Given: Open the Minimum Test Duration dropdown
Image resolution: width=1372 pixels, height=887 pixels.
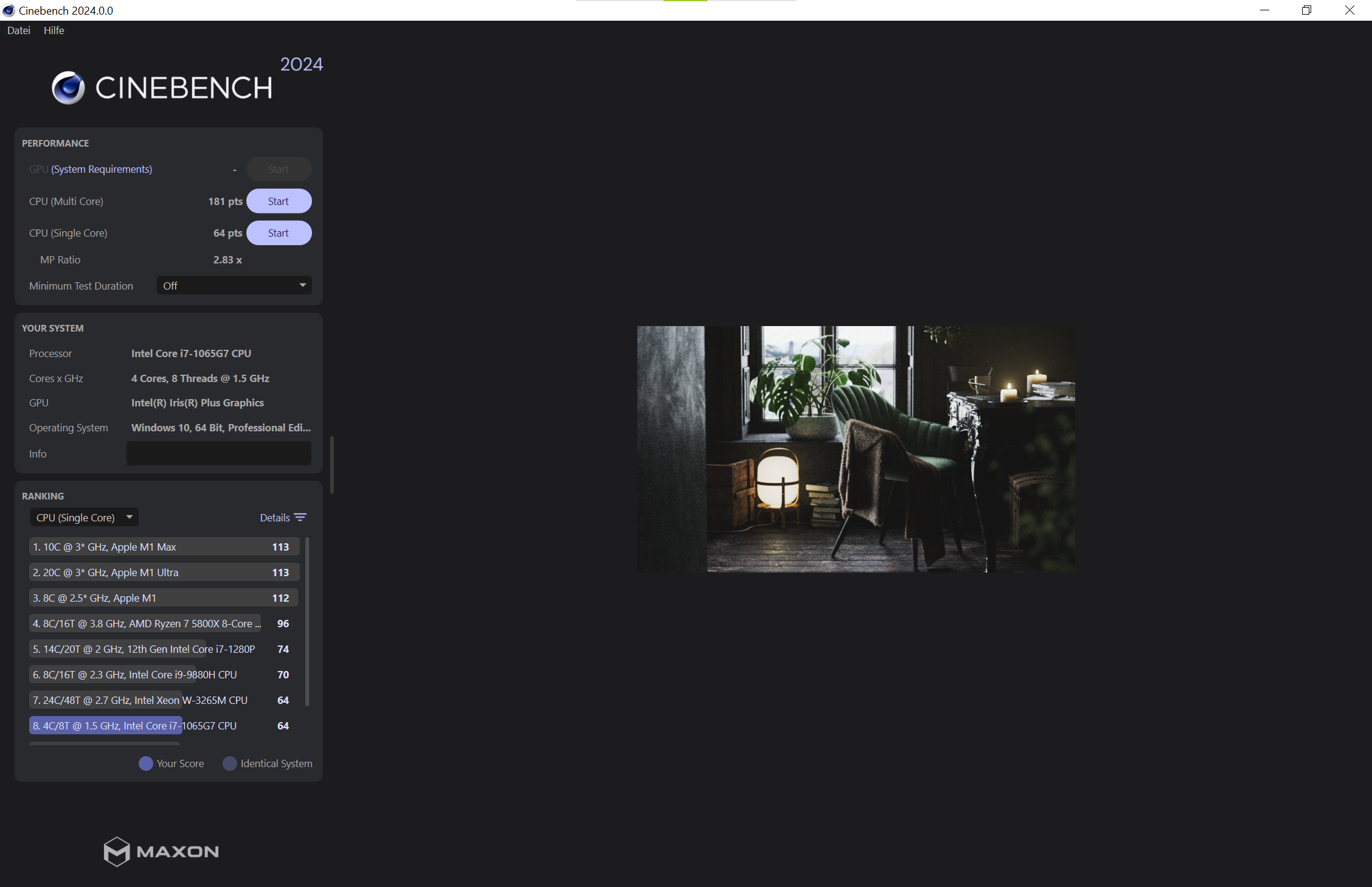Looking at the screenshot, I should (234, 285).
